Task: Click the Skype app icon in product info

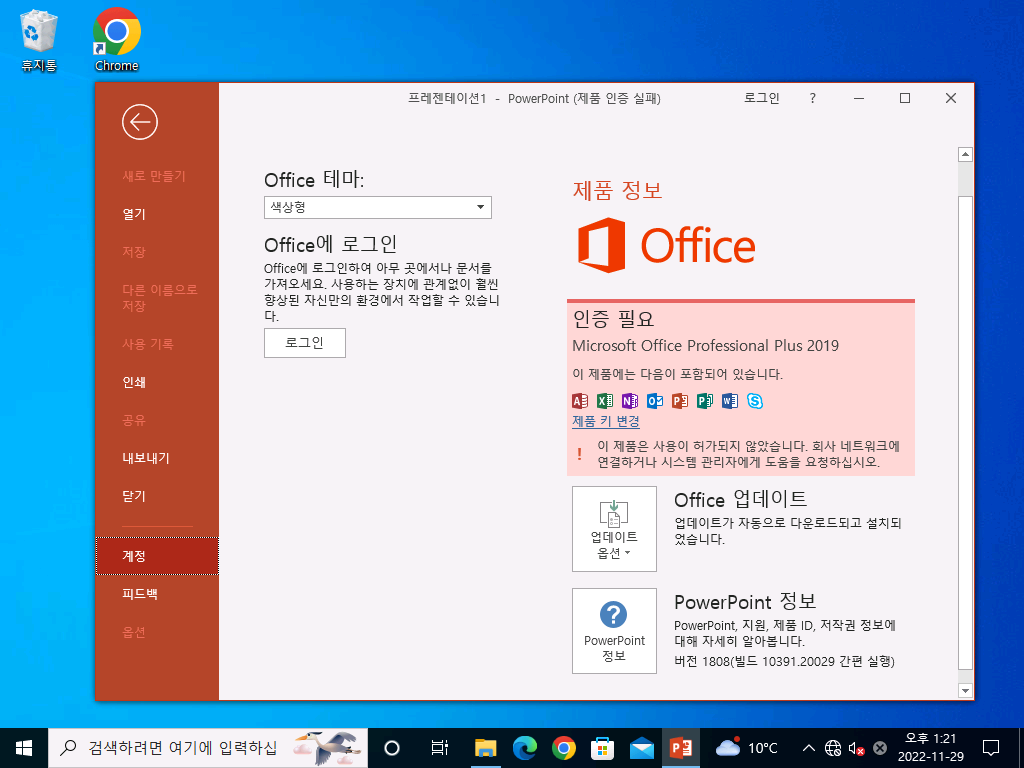Action: (x=755, y=400)
